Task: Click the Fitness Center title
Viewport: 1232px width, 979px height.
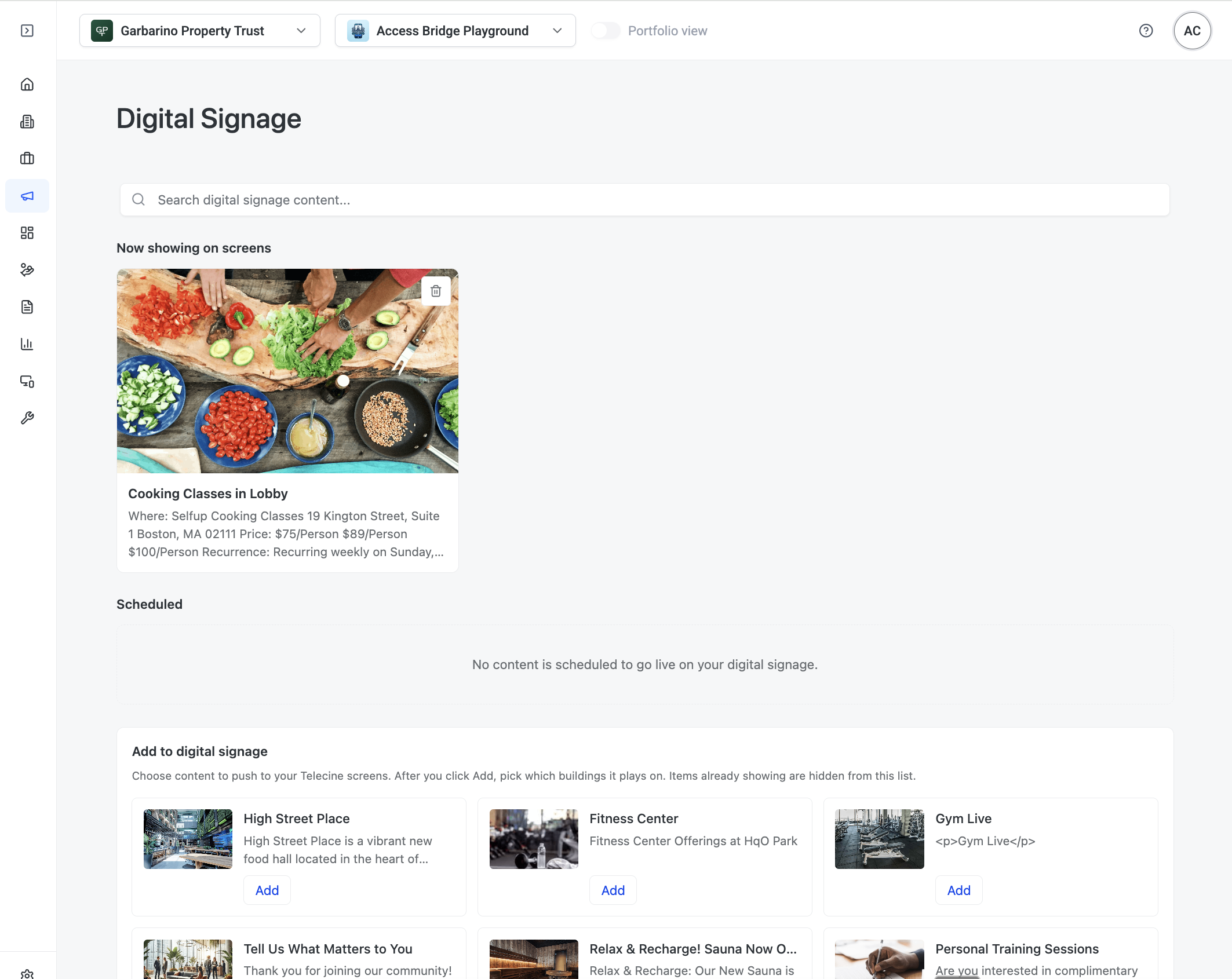Action: (x=634, y=819)
